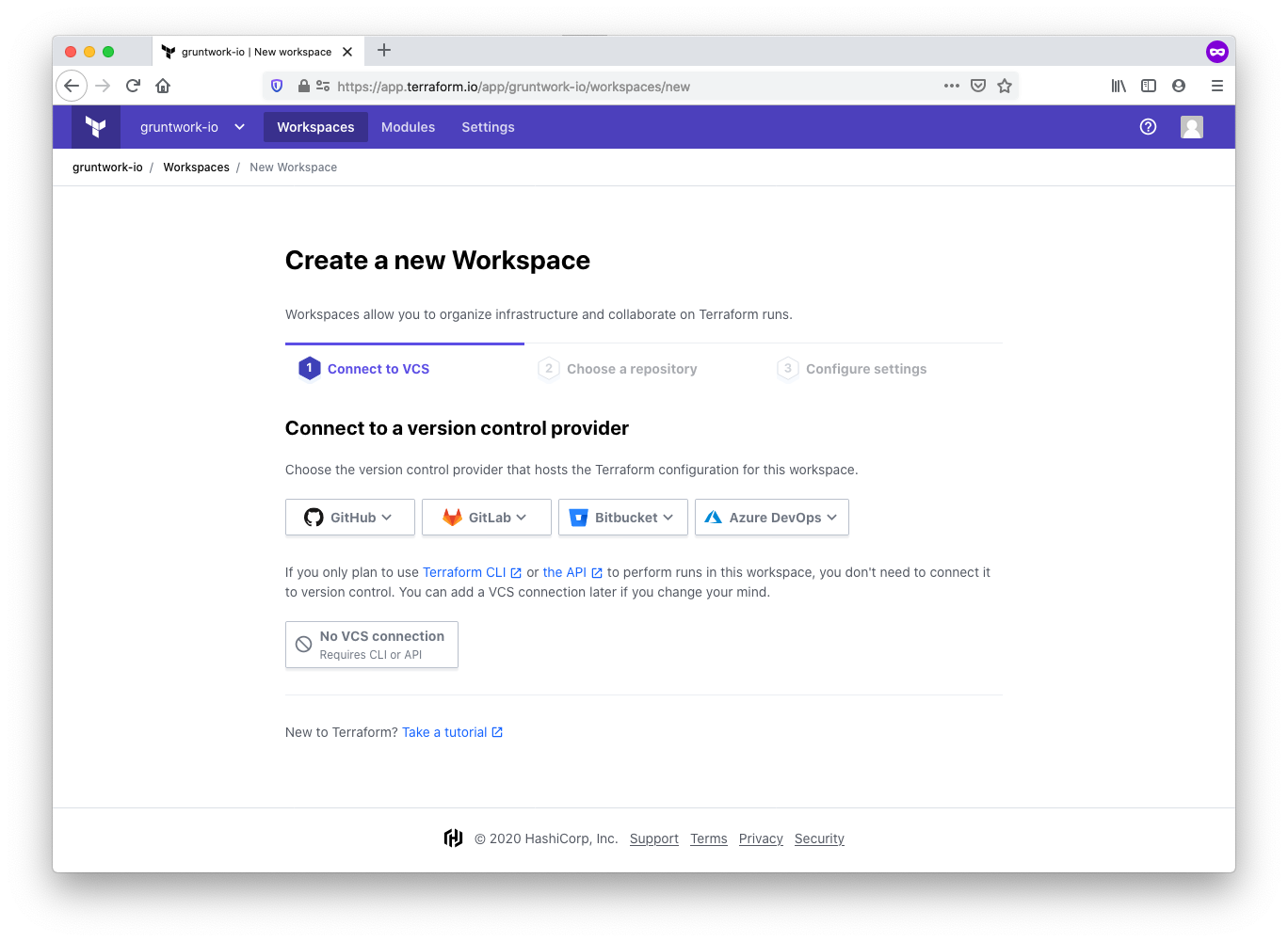Open the Terraform CLI link

465,572
